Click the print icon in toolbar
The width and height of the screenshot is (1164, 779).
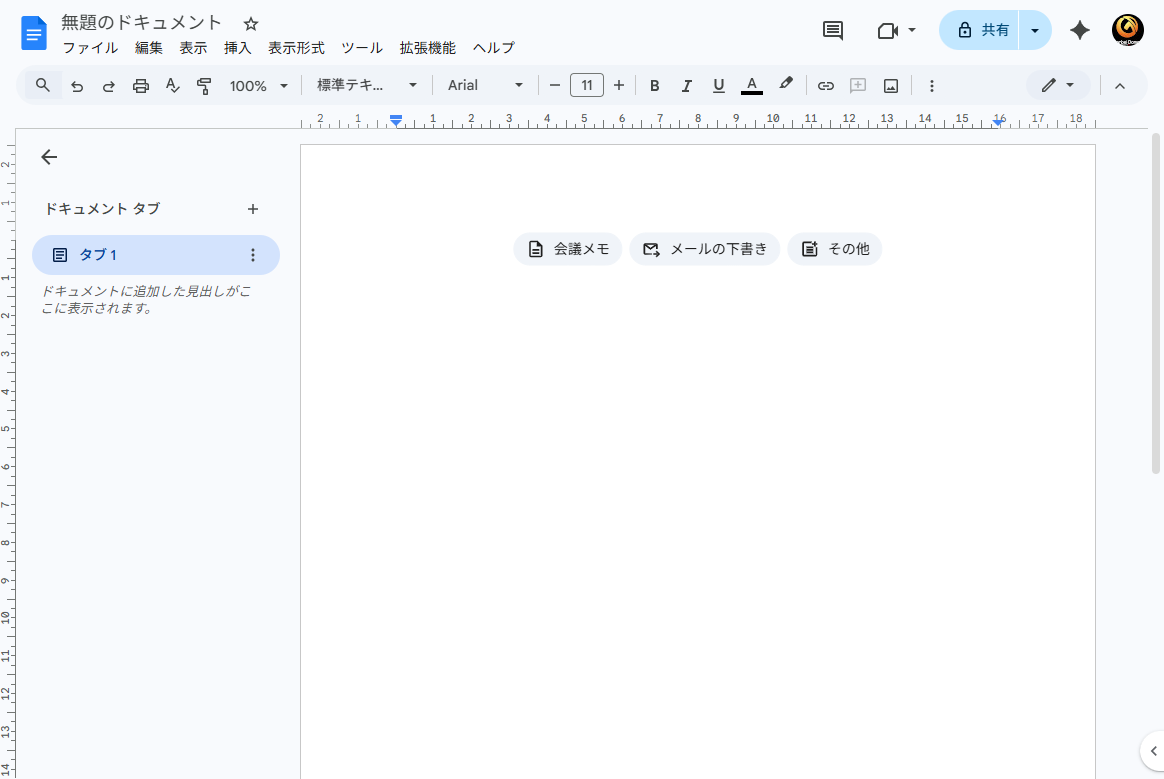(141, 86)
